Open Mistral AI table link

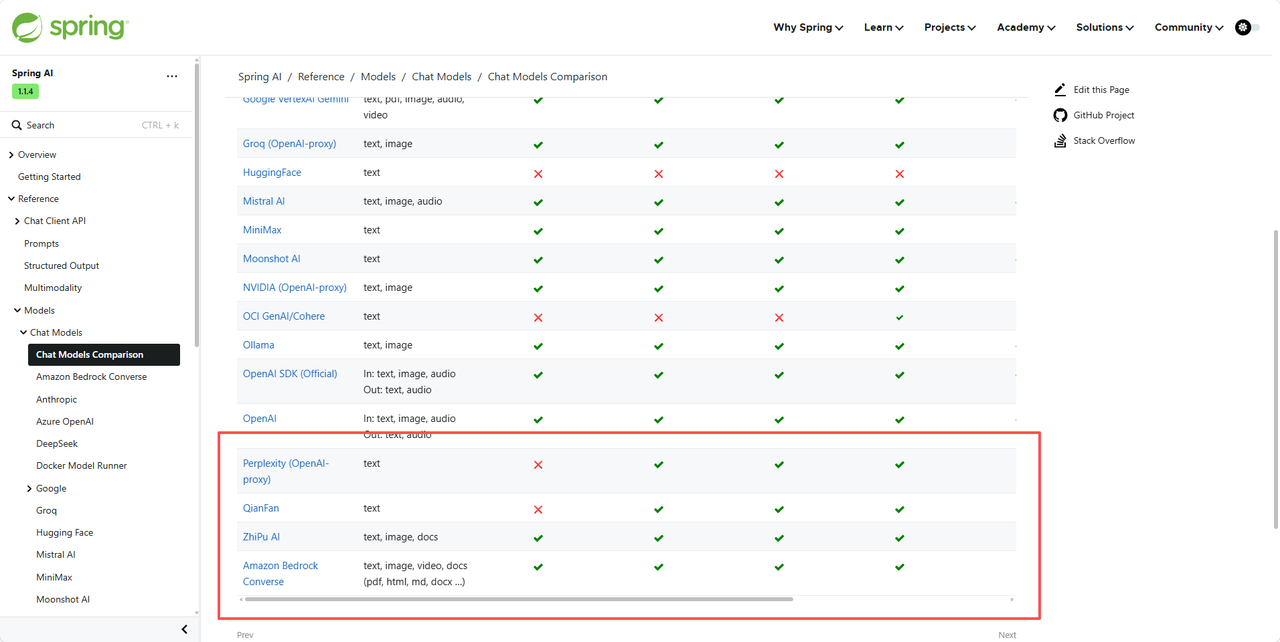tap(264, 202)
